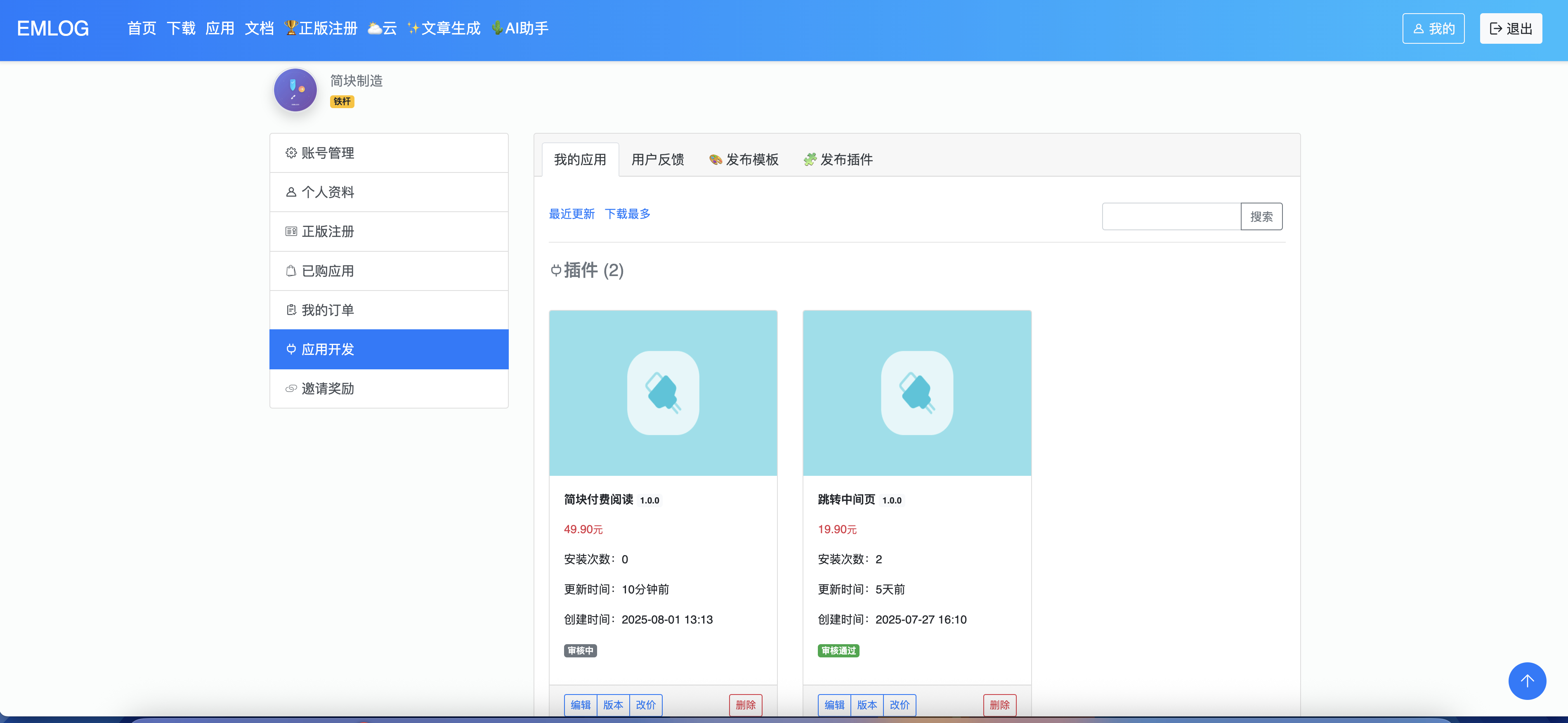Click the 简块制造 user avatar
The height and width of the screenshot is (723, 1568).
[295, 90]
